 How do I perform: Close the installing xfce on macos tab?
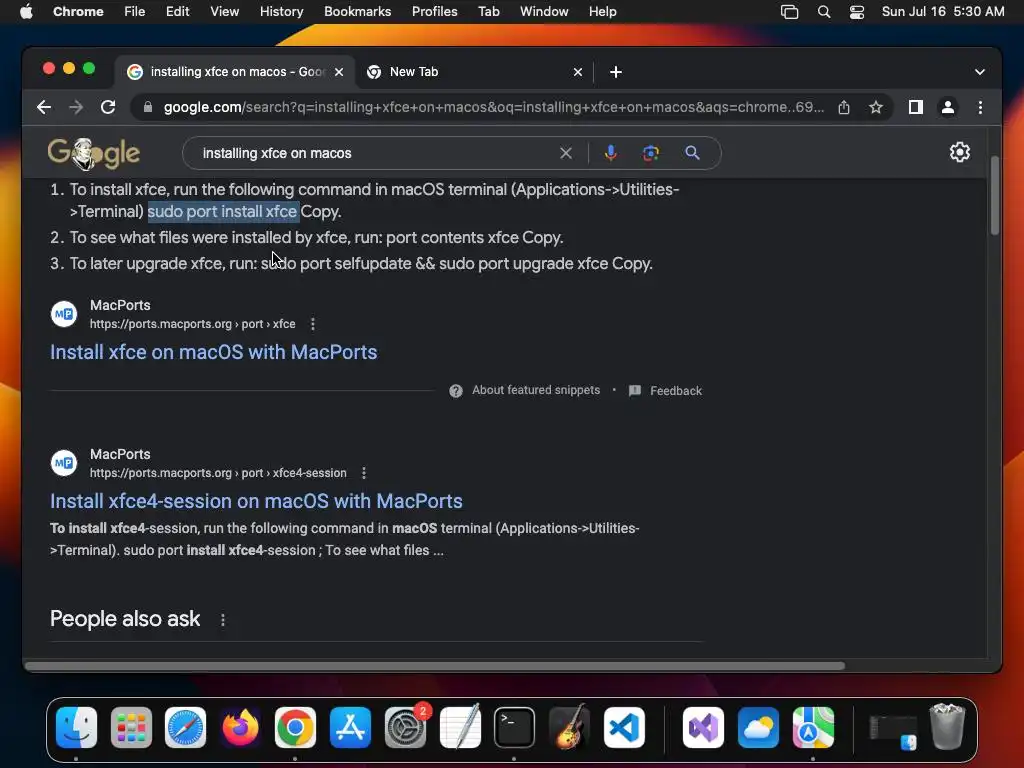pyautogui.click(x=339, y=72)
